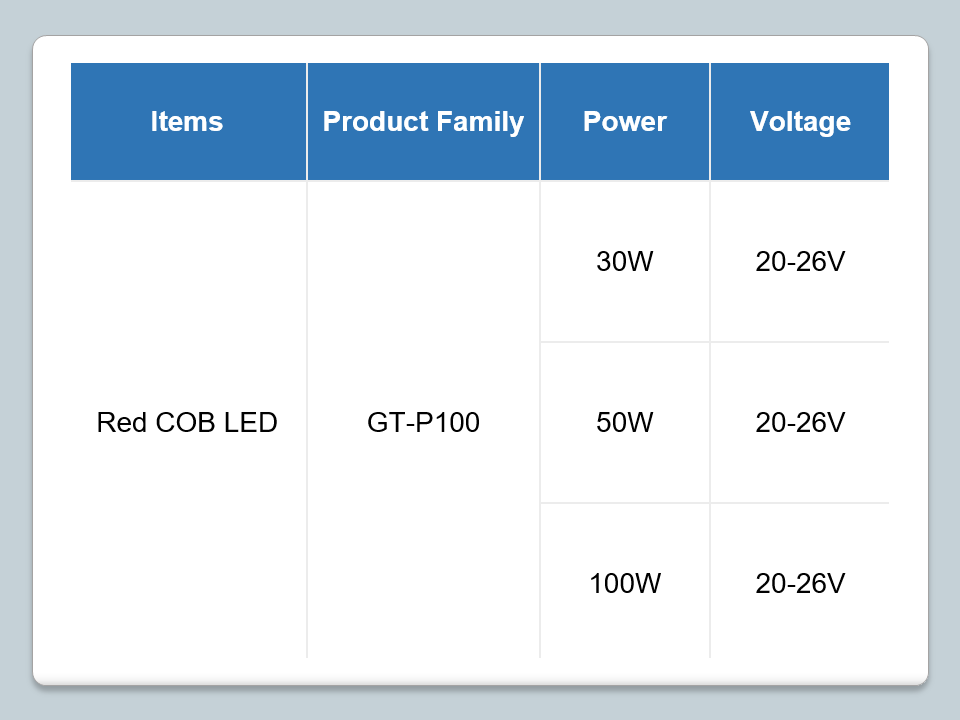Screen dimensions: 960x720
Task: Select the Voltage column header
Action: coord(800,122)
